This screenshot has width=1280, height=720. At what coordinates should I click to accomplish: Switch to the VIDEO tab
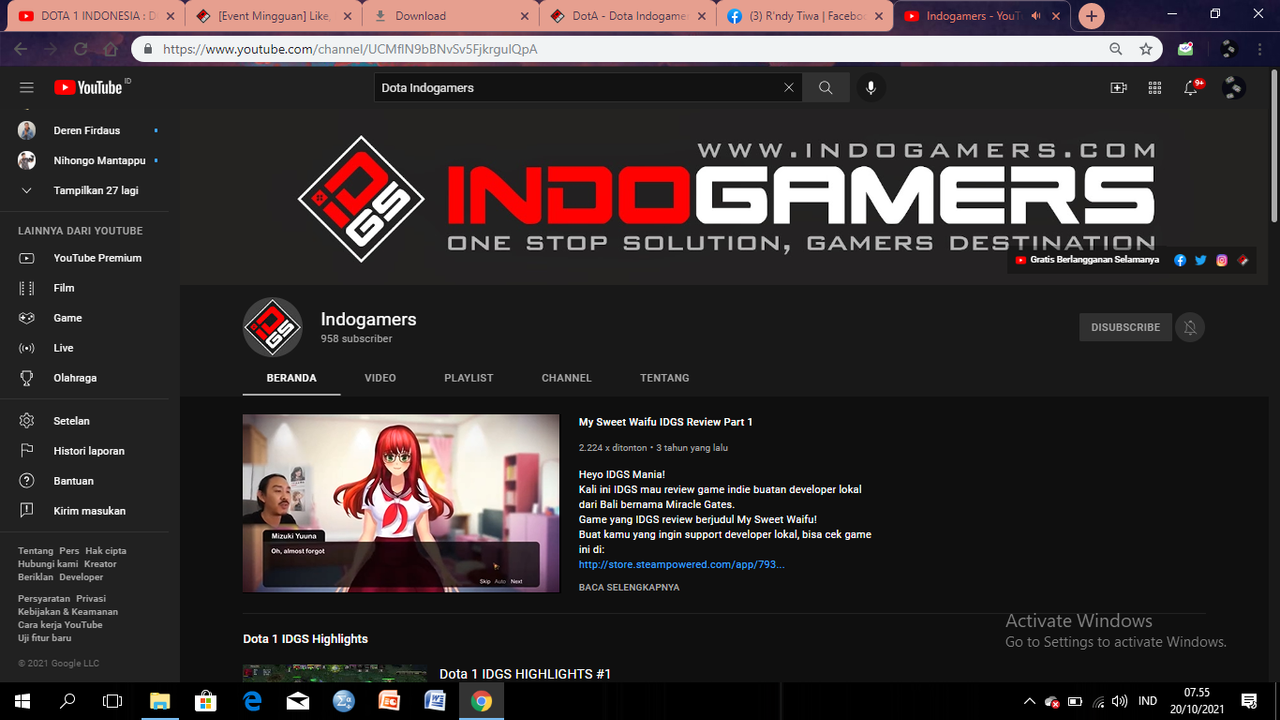[x=380, y=378]
